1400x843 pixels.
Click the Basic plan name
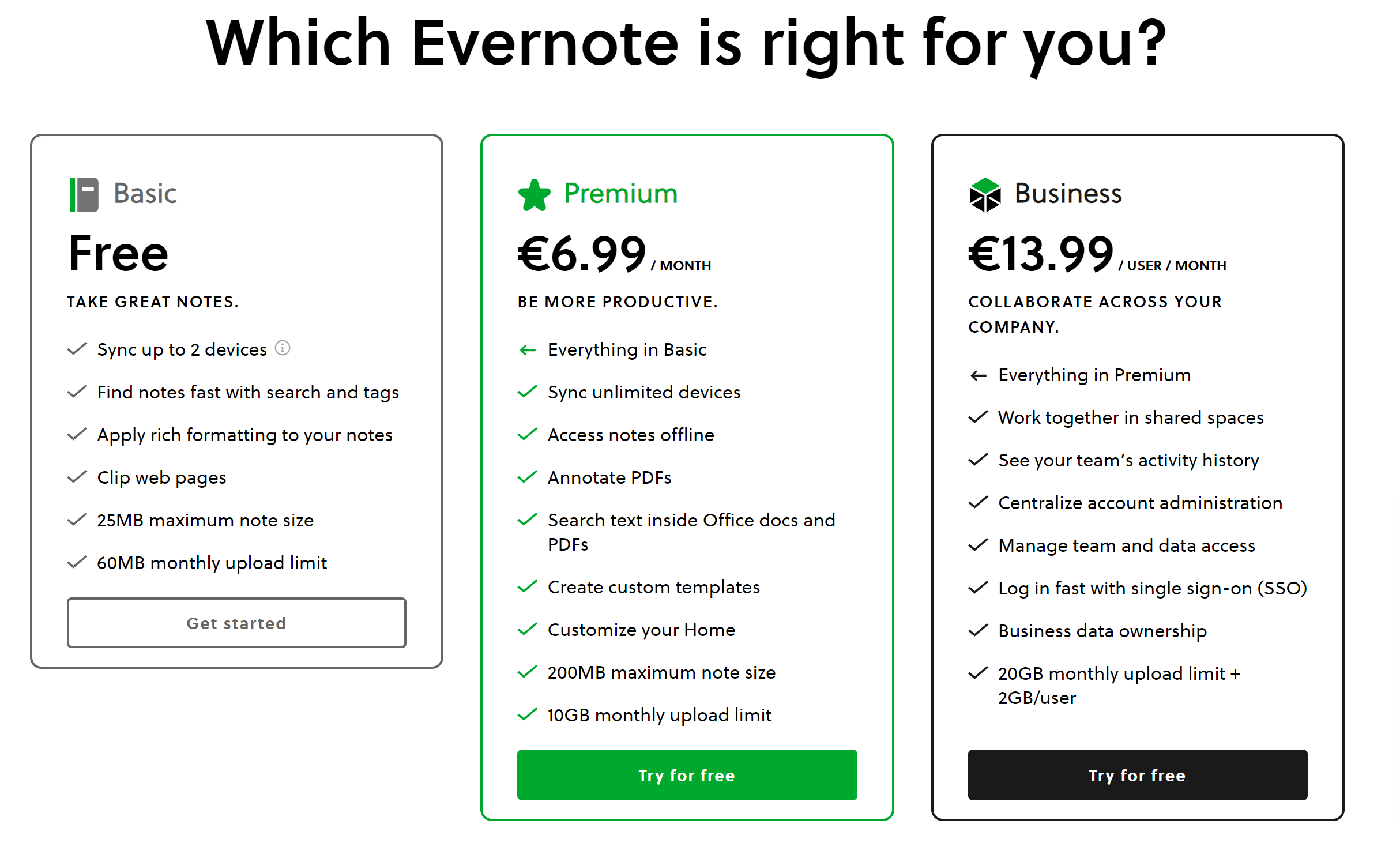(x=145, y=194)
